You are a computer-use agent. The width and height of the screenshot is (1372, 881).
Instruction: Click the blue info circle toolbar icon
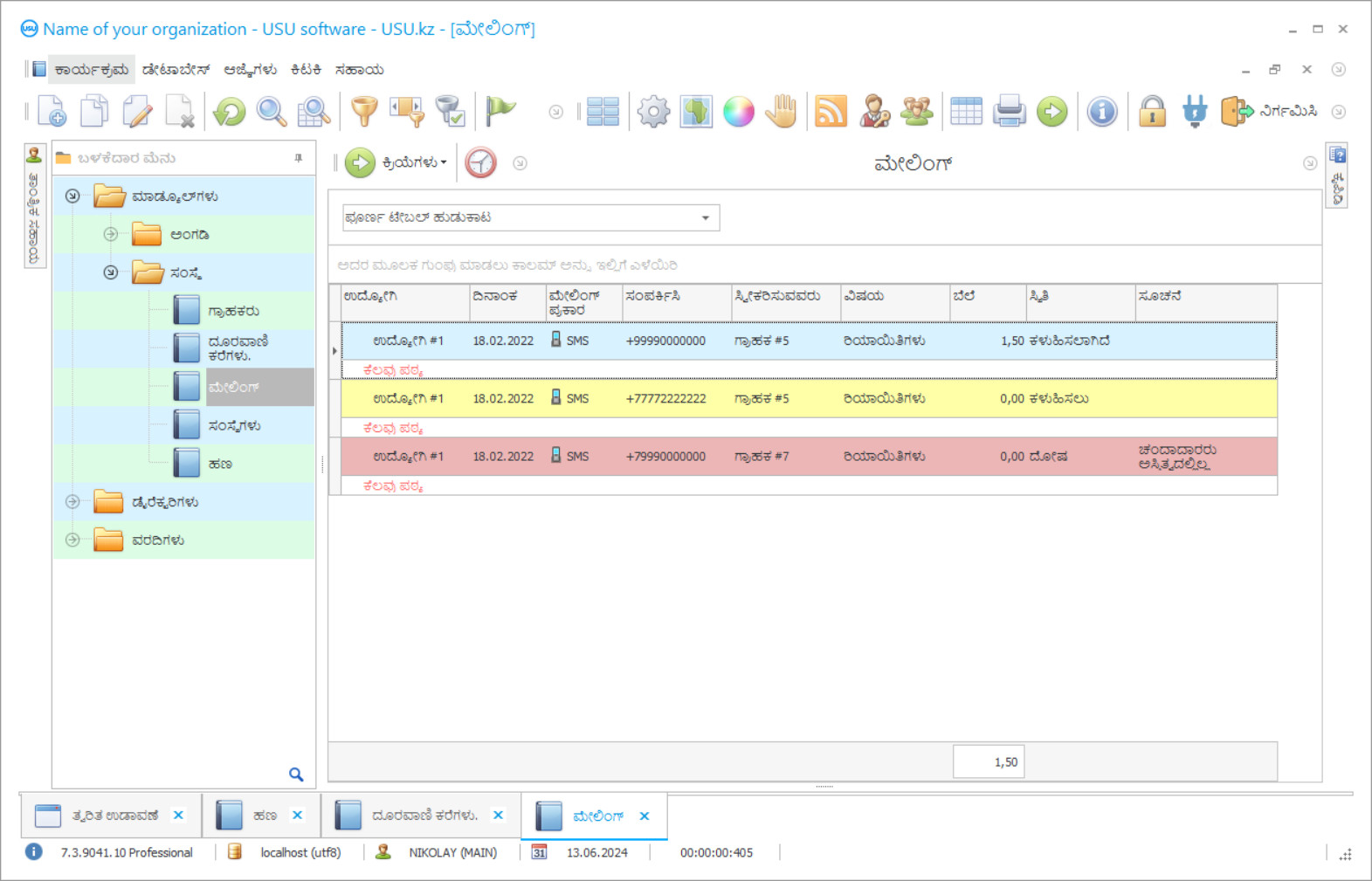click(x=1102, y=112)
